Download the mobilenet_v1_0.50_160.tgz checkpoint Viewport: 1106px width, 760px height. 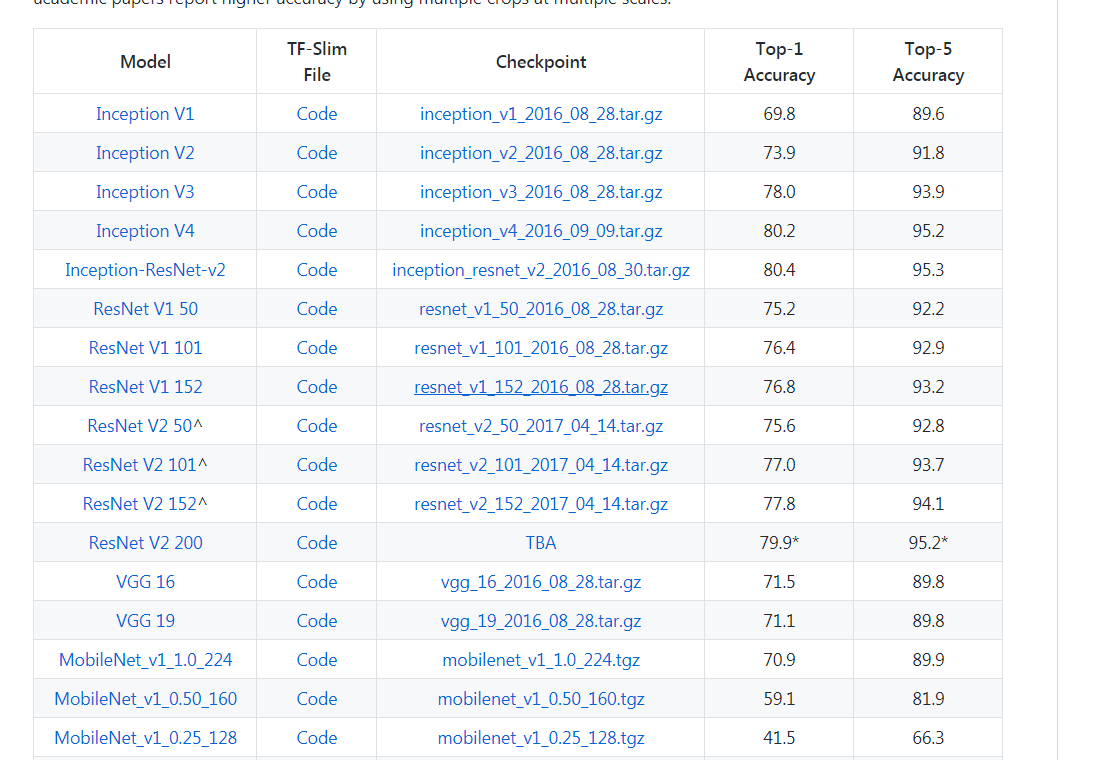[x=541, y=698]
